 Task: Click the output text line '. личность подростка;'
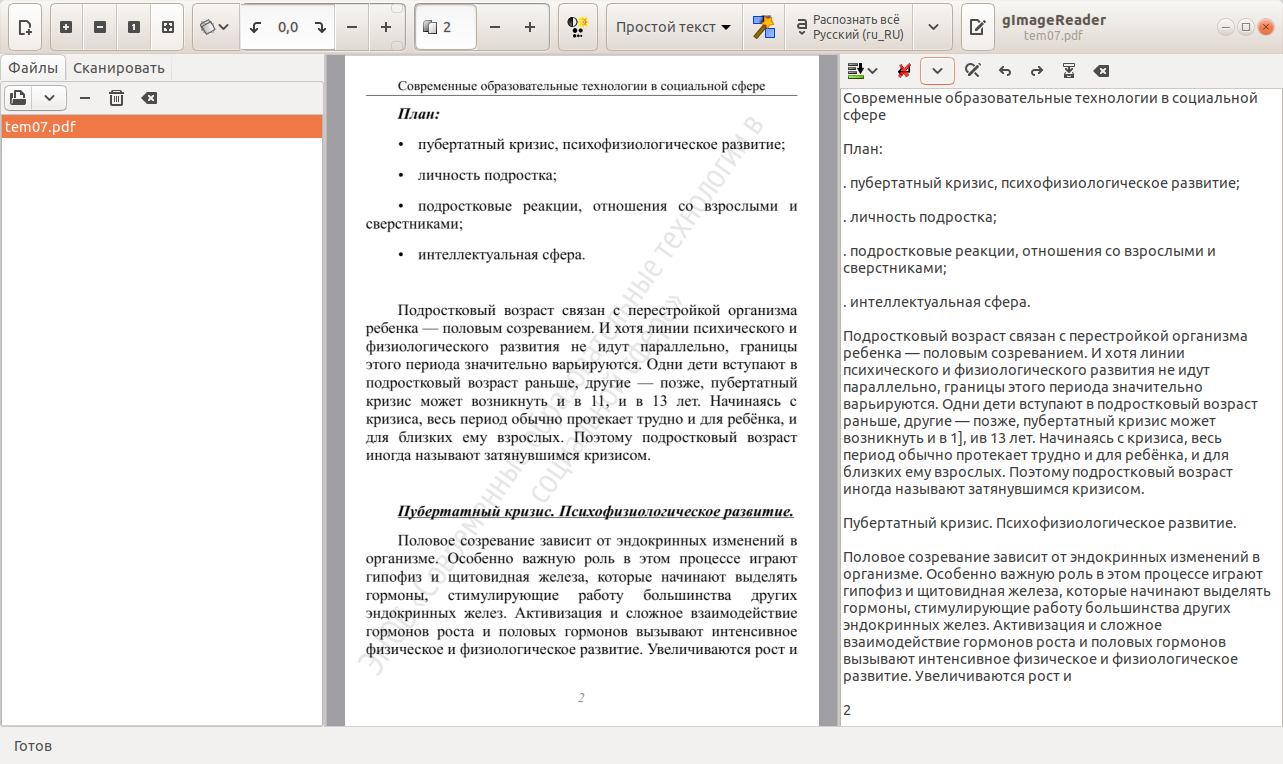(x=920, y=217)
